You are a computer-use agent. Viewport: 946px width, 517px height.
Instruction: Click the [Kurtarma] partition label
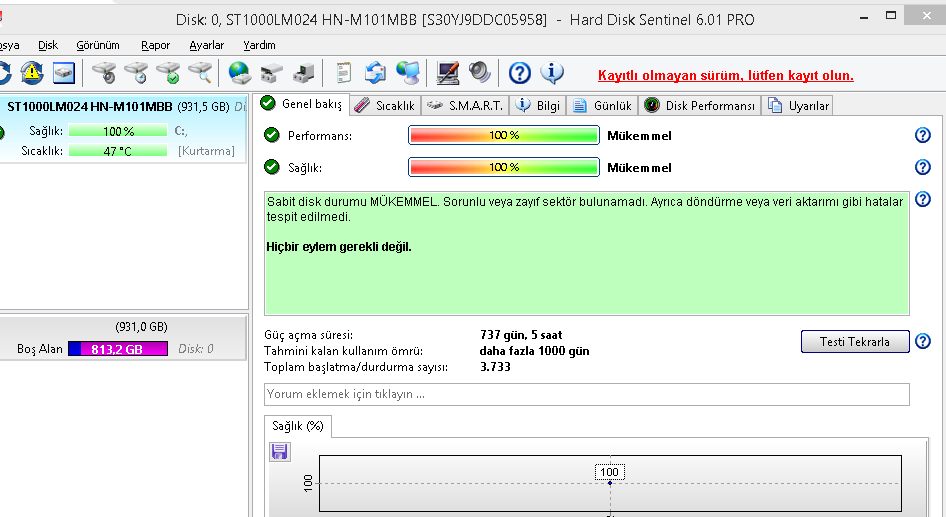(206, 151)
